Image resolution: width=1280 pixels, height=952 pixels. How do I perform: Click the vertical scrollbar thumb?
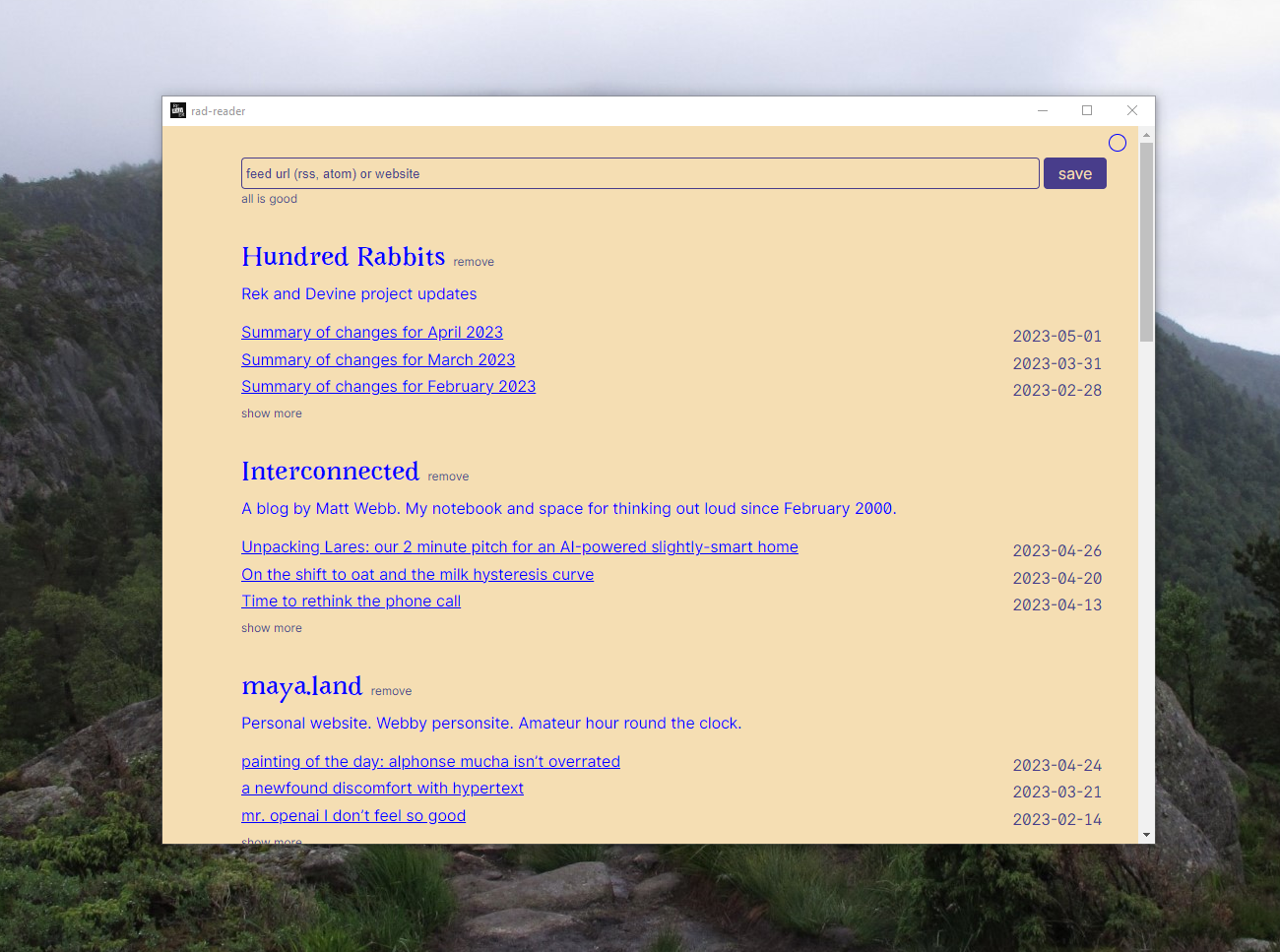point(1146,242)
